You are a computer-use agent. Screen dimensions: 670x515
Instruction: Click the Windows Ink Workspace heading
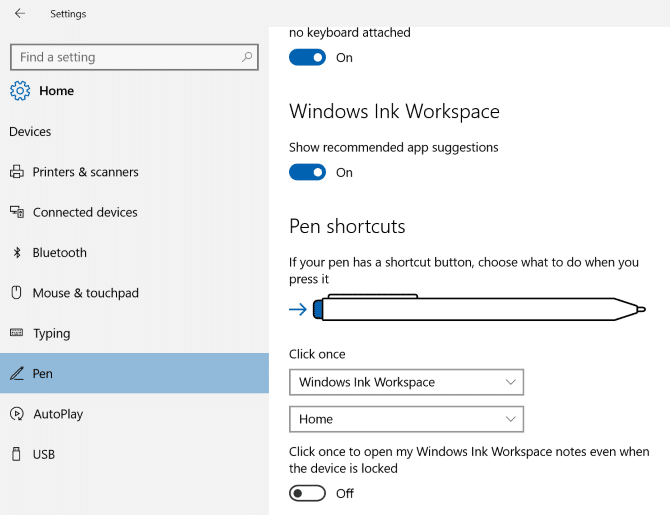(x=394, y=111)
